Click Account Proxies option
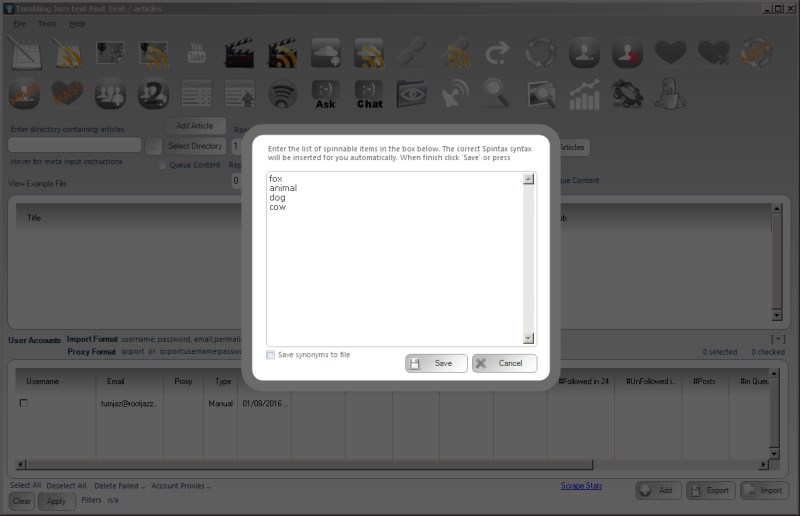800x516 pixels. click(x=181, y=486)
